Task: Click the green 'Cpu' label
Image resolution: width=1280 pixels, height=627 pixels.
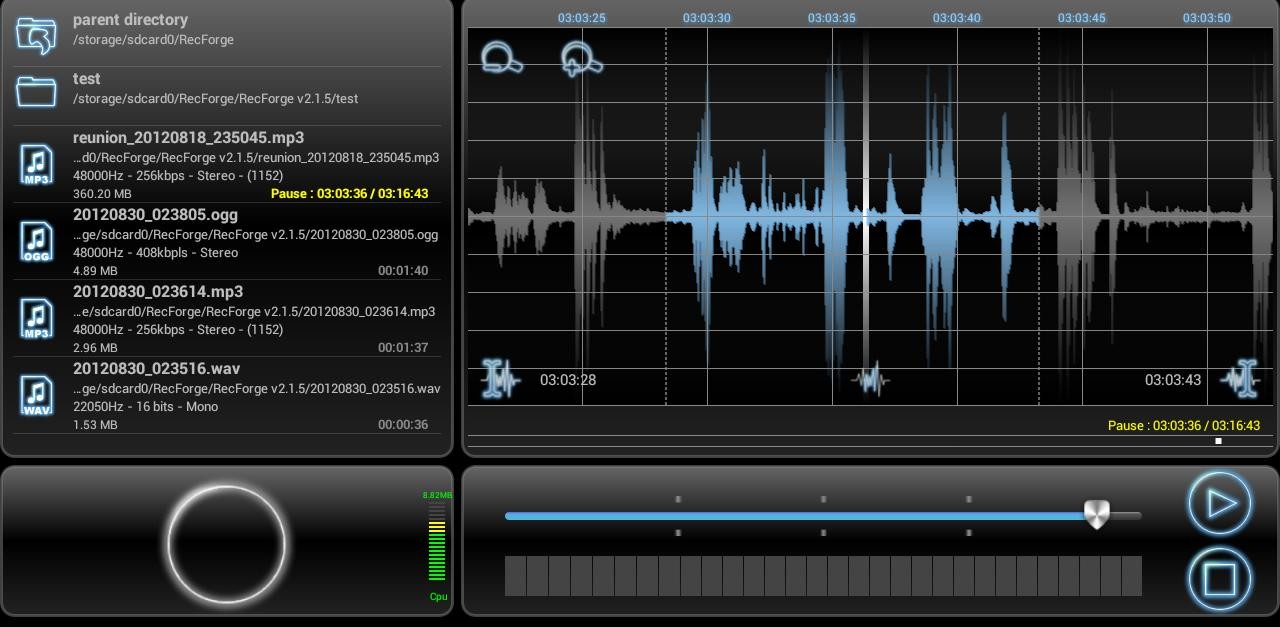Action: (438, 597)
